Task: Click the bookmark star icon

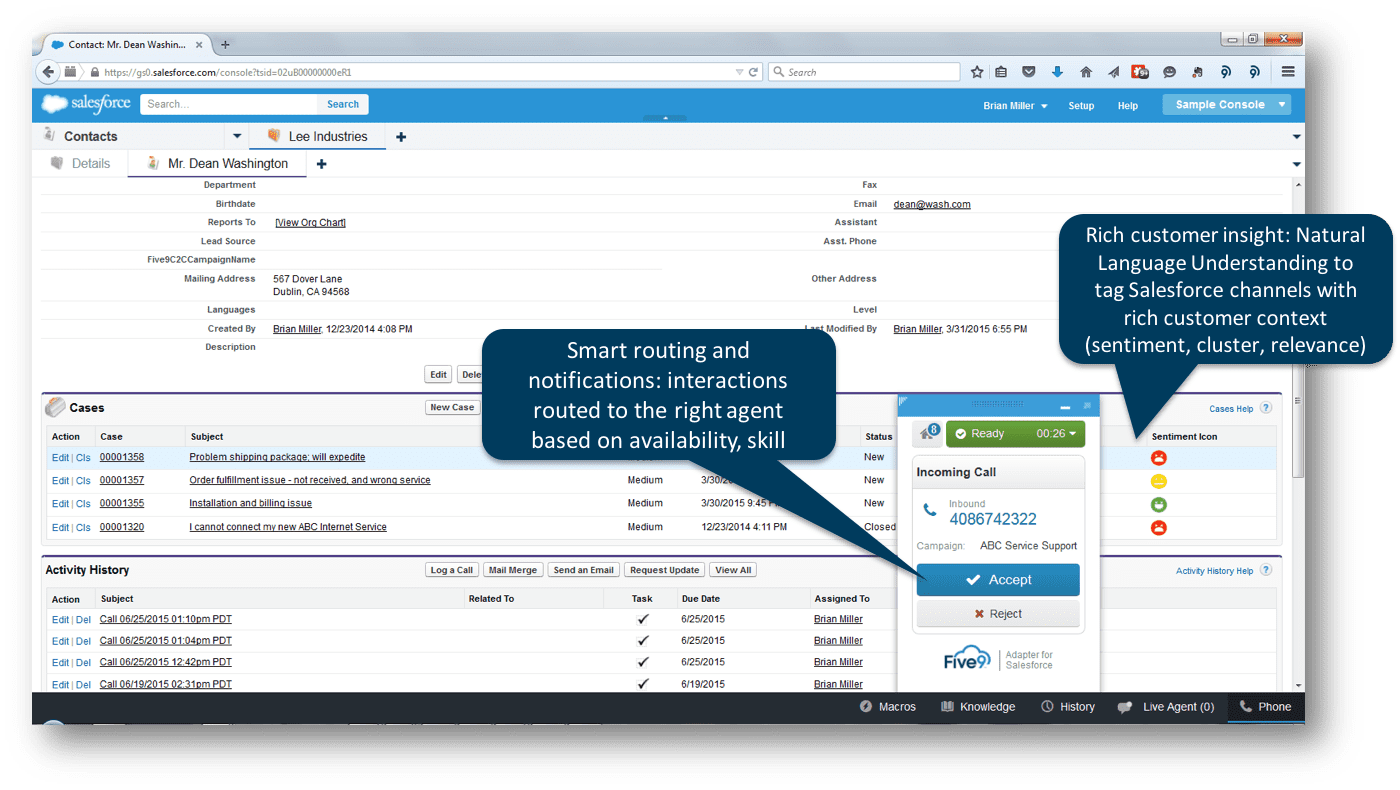Action: coord(977,72)
